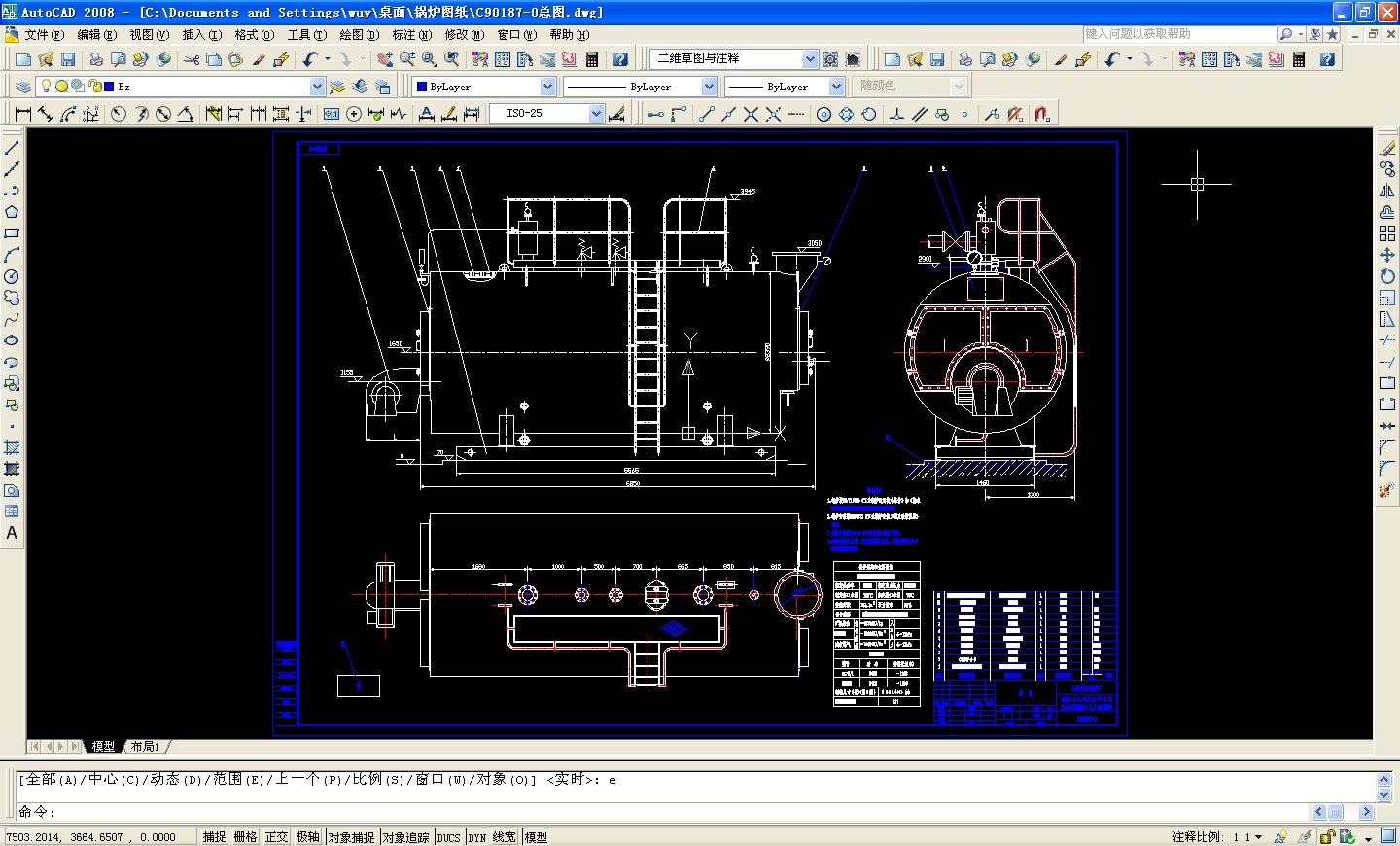Disable DYN dynamic input toggle
The width and height of the screenshot is (1400, 846).
tap(476, 837)
